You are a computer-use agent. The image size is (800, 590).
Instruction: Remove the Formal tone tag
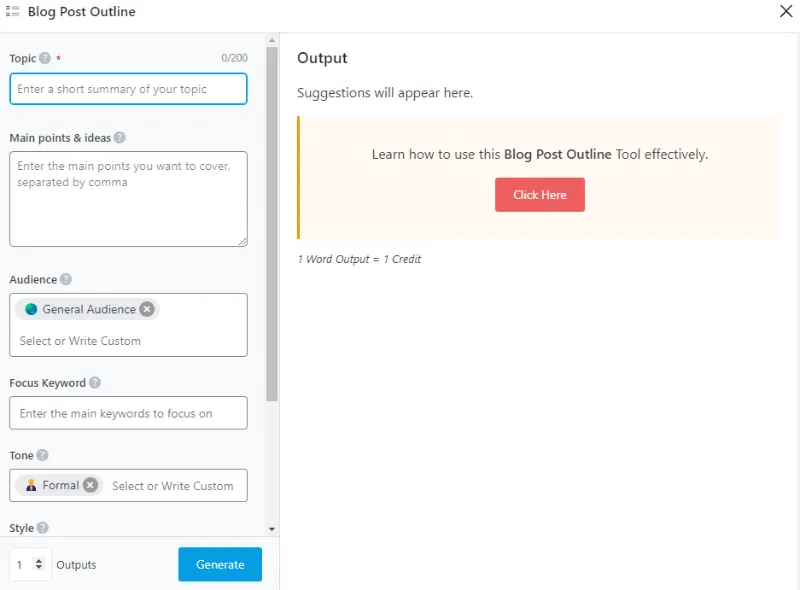pyautogui.click(x=90, y=485)
